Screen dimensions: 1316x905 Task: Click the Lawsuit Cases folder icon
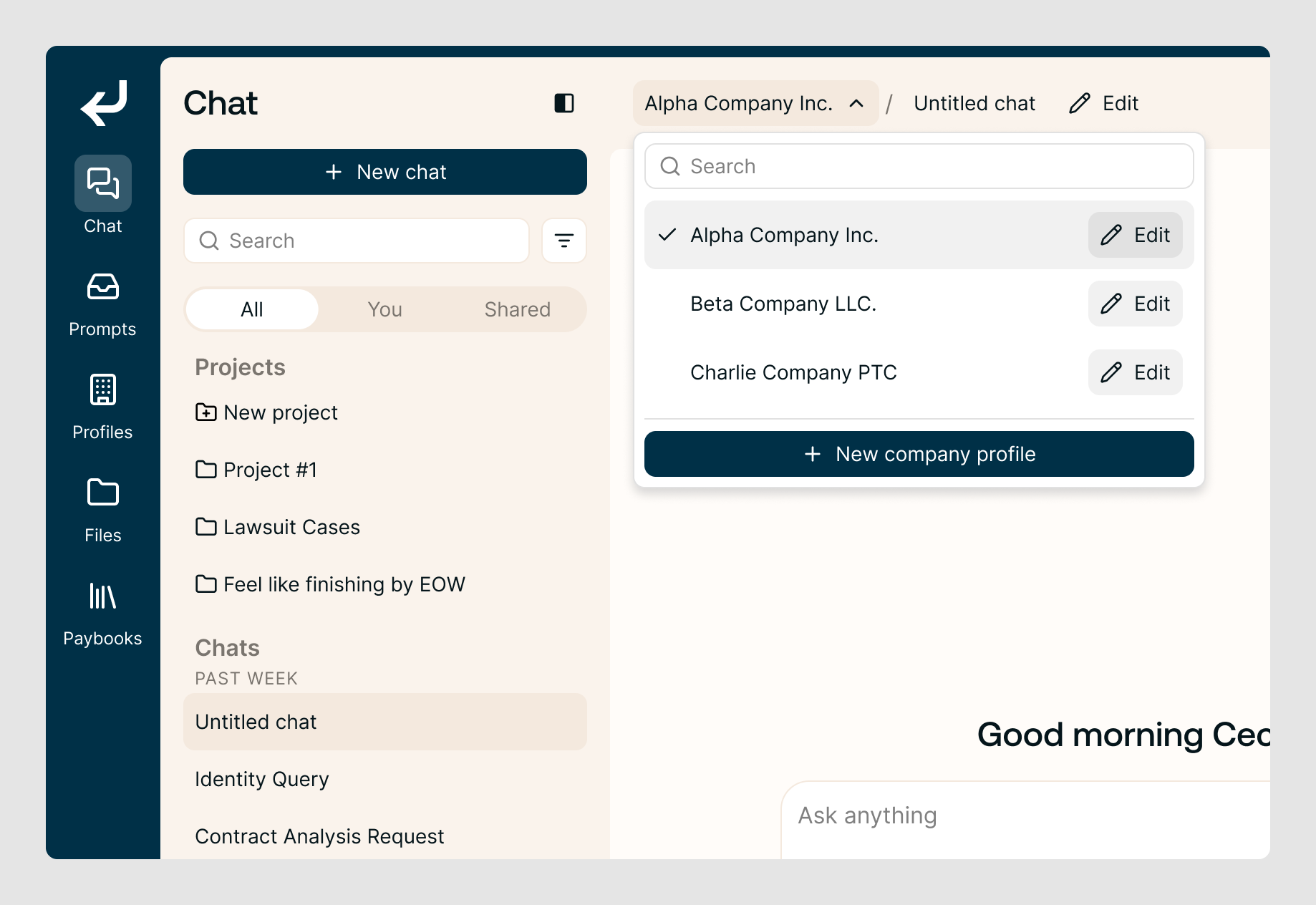(206, 527)
